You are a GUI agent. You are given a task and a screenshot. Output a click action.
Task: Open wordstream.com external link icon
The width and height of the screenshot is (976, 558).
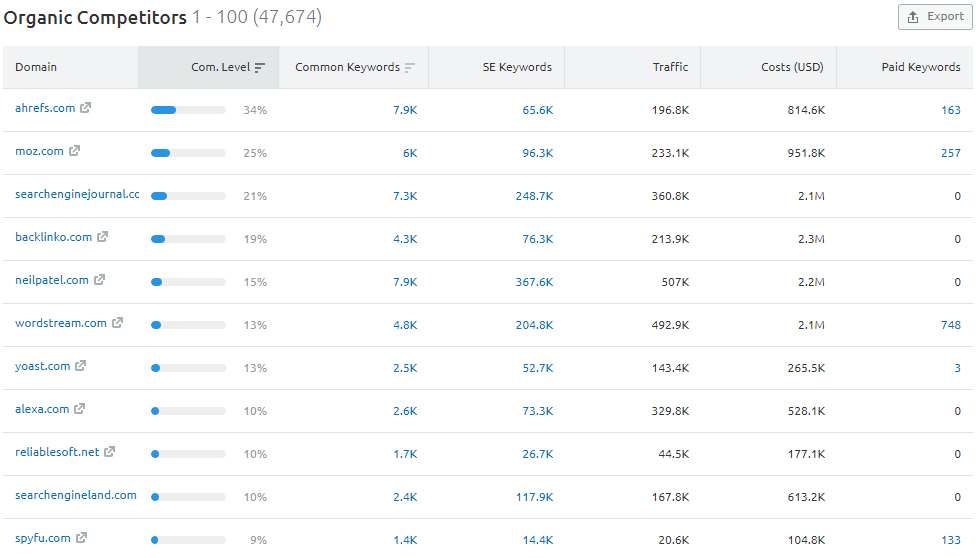click(x=117, y=323)
